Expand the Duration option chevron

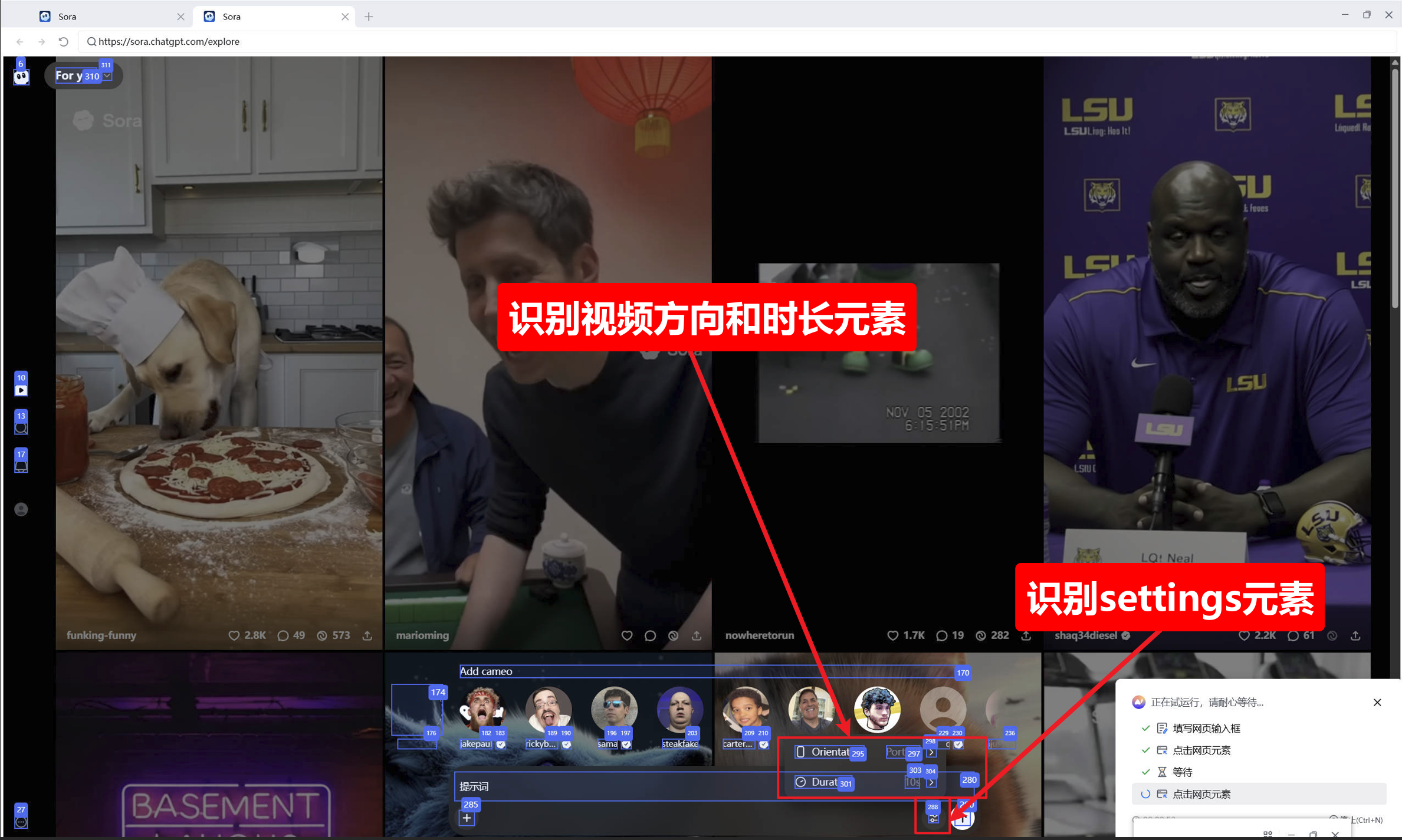pyautogui.click(x=931, y=782)
